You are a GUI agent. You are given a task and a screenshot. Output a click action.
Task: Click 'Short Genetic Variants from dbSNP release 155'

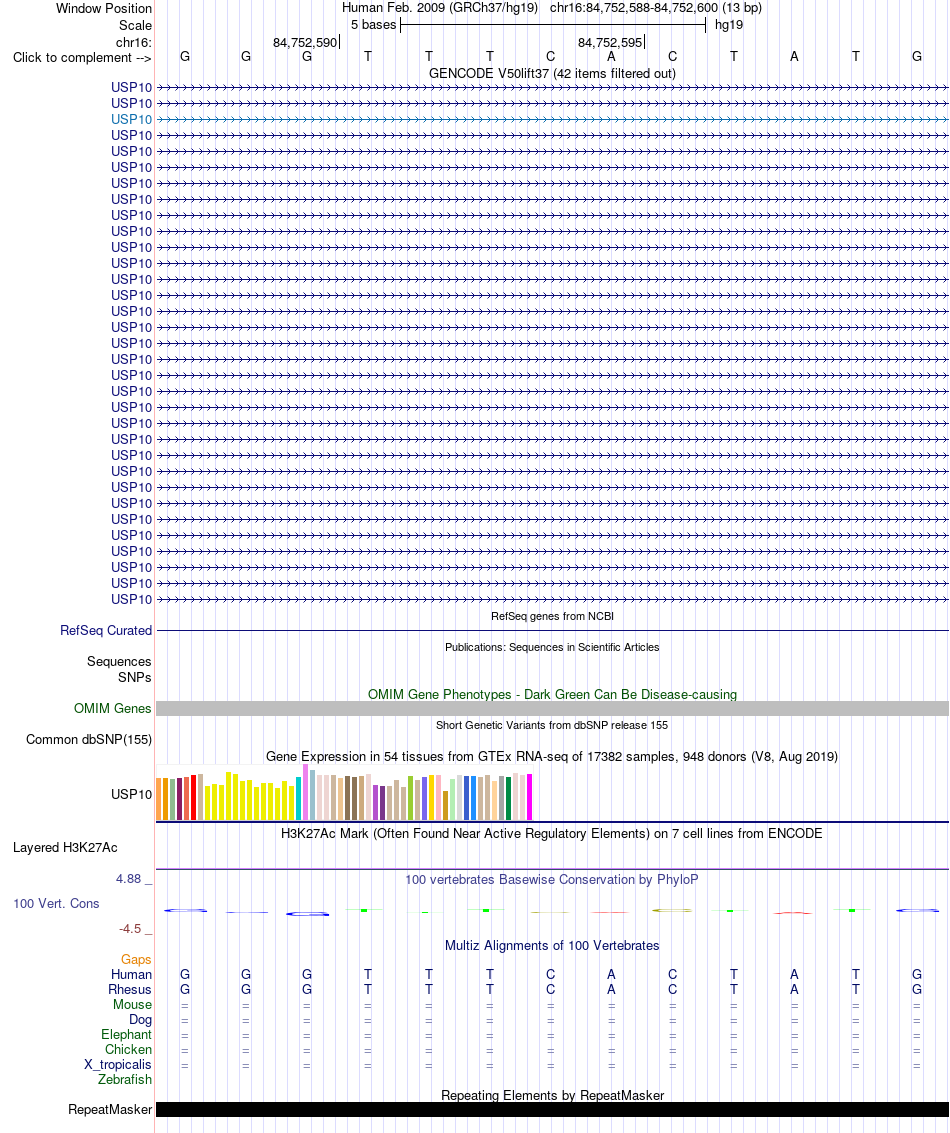pyautogui.click(x=552, y=725)
